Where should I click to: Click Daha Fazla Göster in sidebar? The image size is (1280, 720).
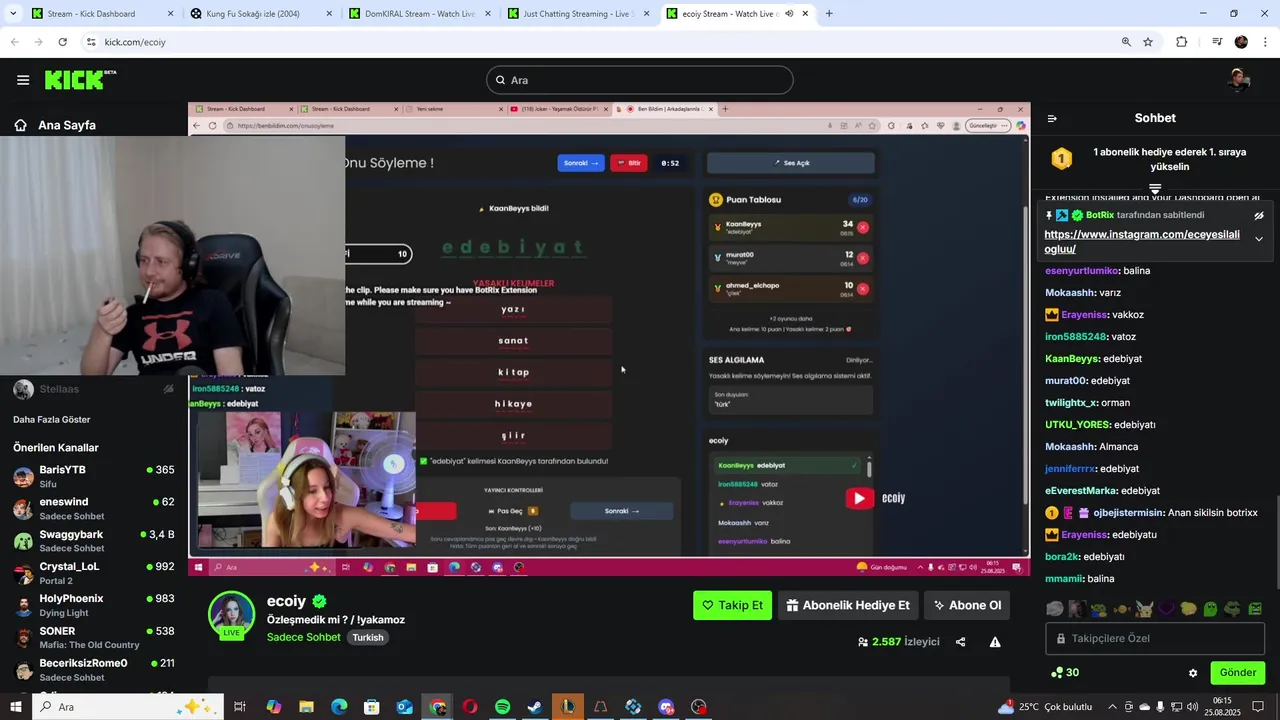click(52, 419)
